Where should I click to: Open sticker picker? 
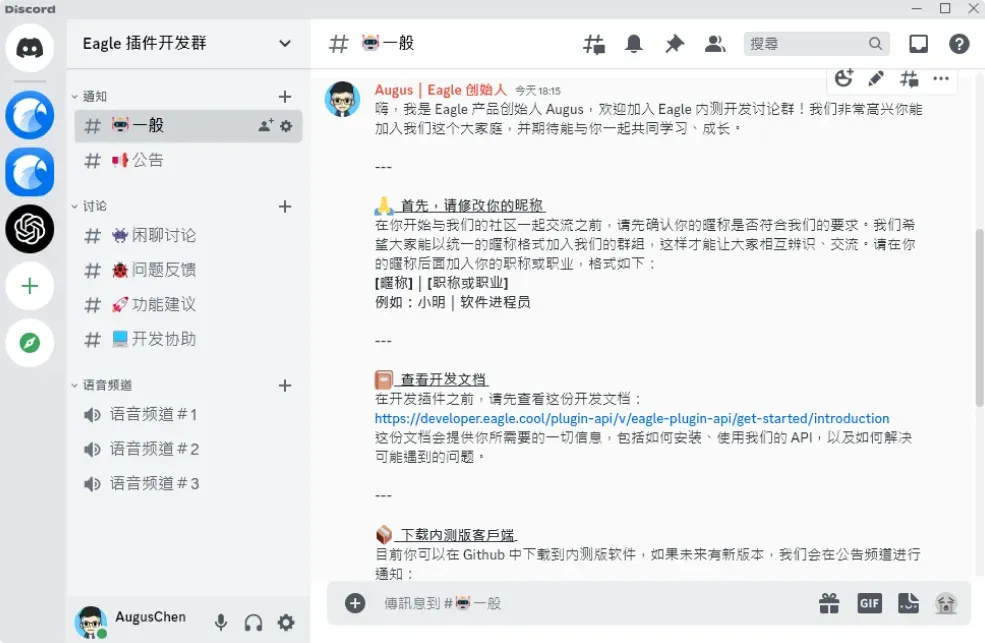pyautogui.click(x=908, y=603)
